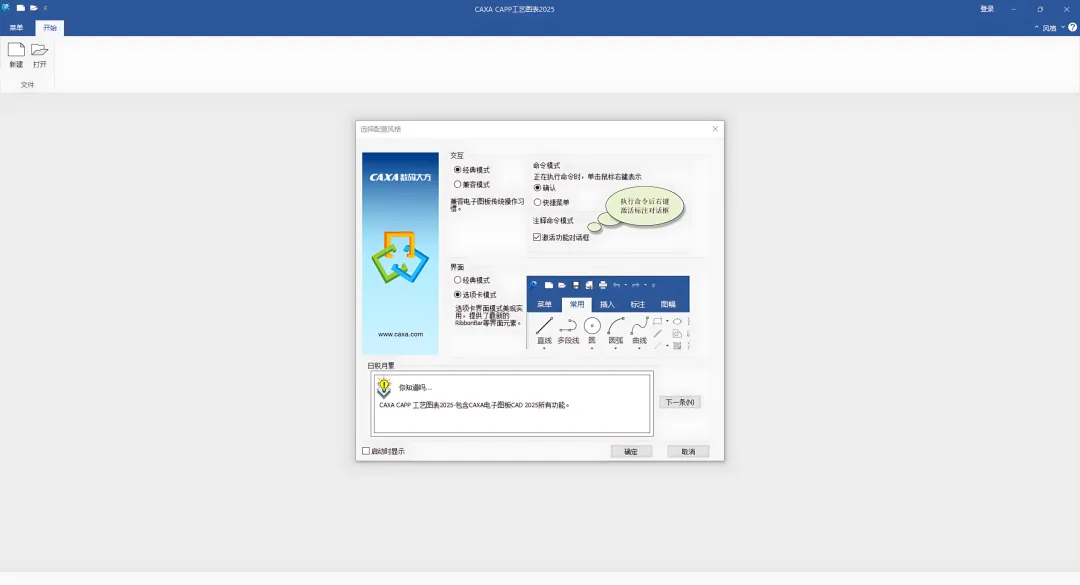Confirm the dialog with 确定

pyautogui.click(x=631, y=452)
